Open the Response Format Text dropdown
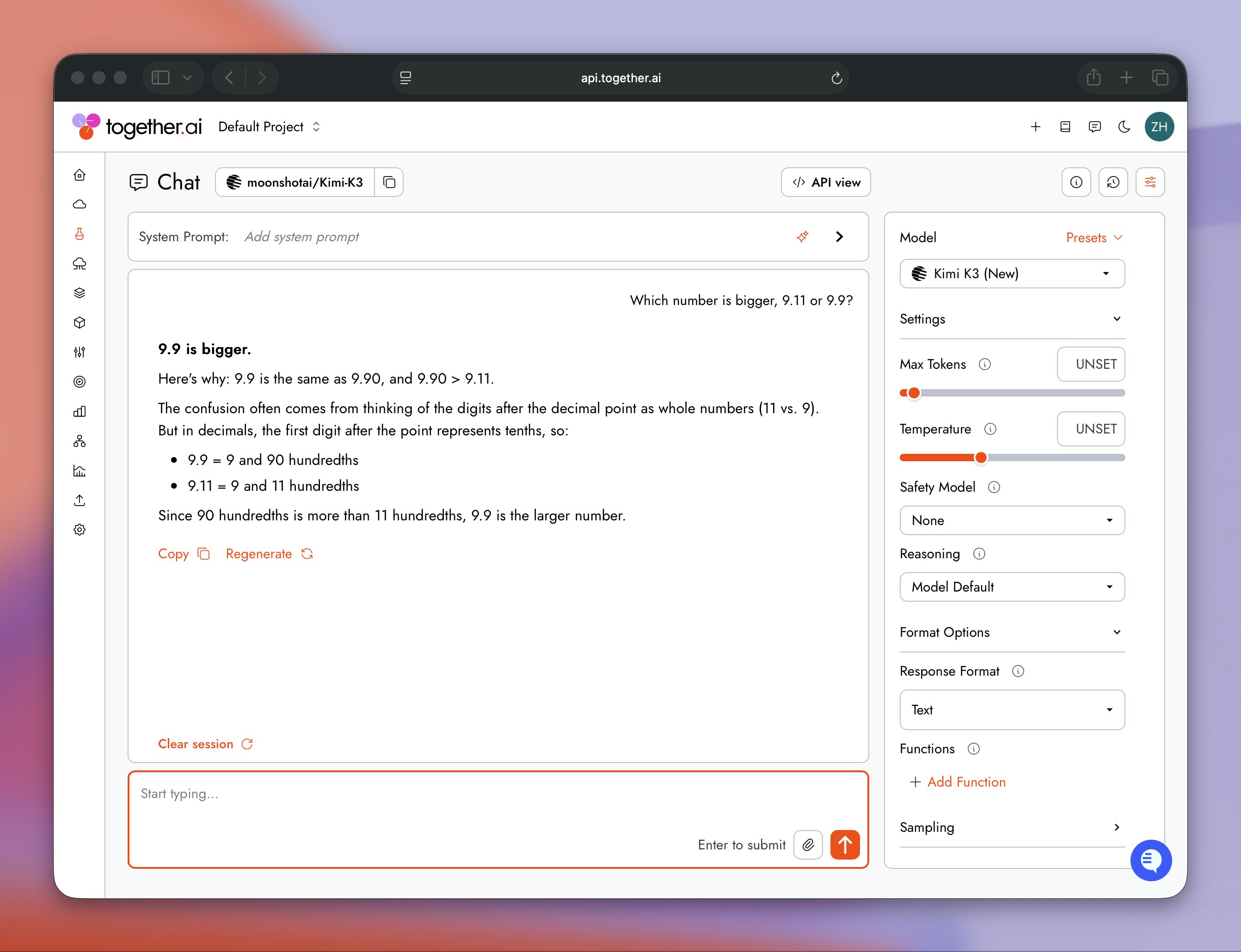This screenshot has width=1241, height=952. coord(1012,709)
